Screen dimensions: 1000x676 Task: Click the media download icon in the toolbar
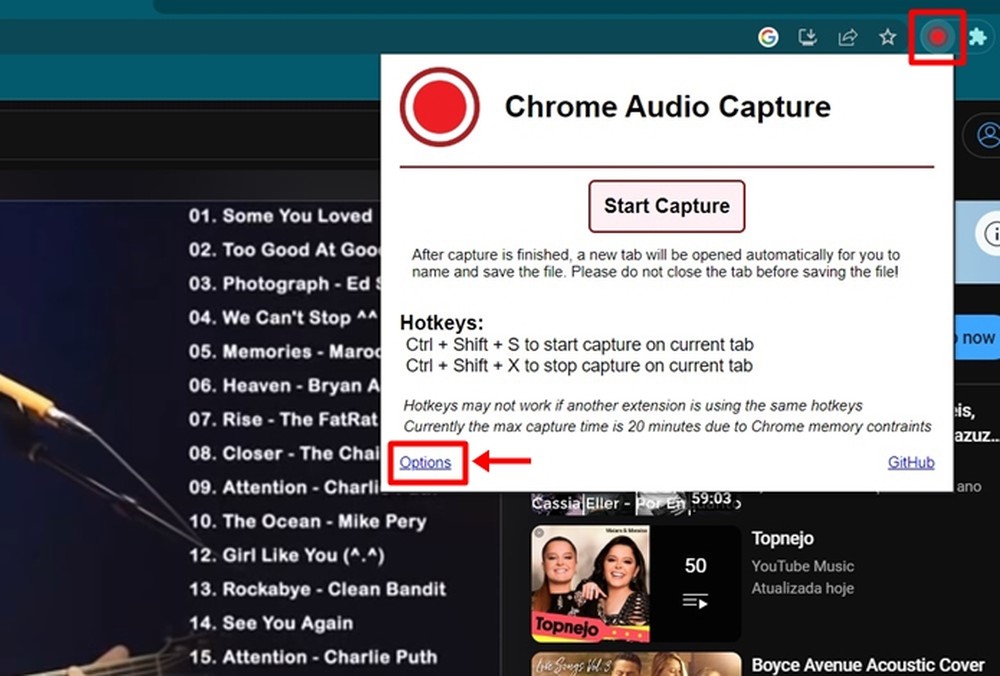point(806,37)
